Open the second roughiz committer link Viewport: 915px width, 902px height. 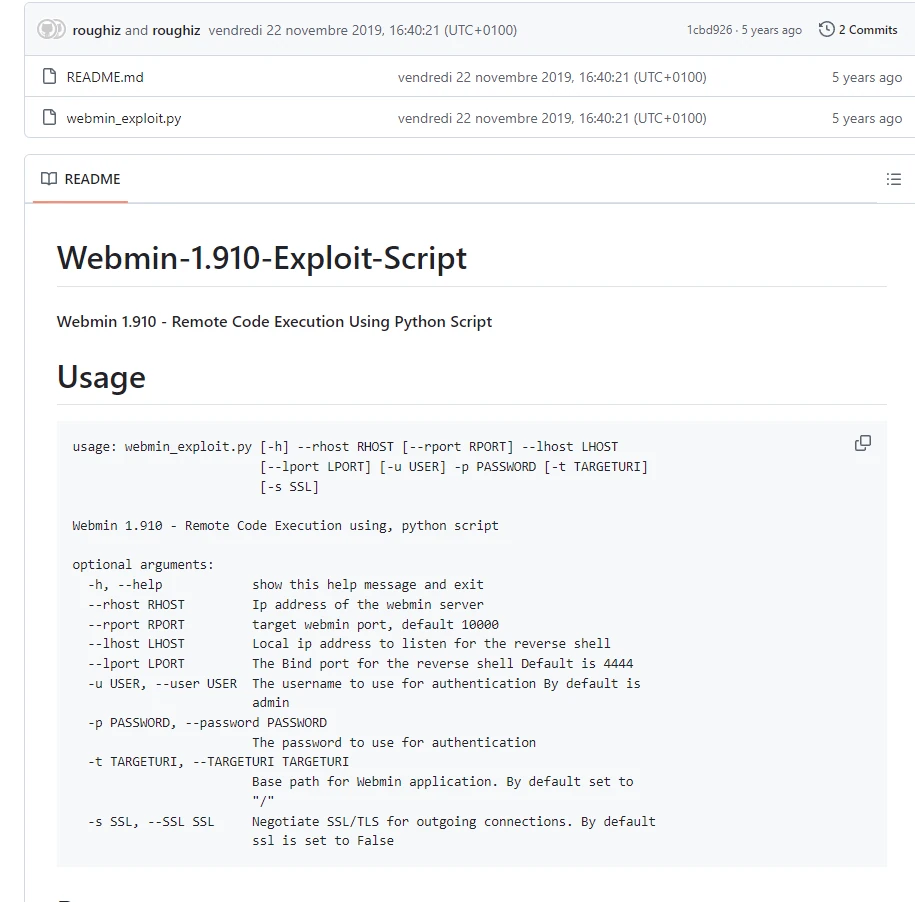click(176, 30)
